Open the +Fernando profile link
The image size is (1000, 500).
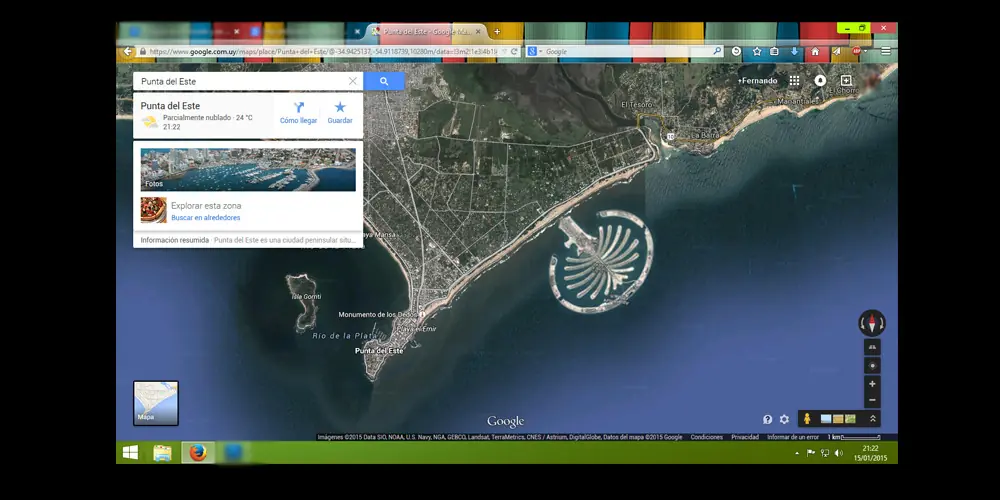[758, 81]
